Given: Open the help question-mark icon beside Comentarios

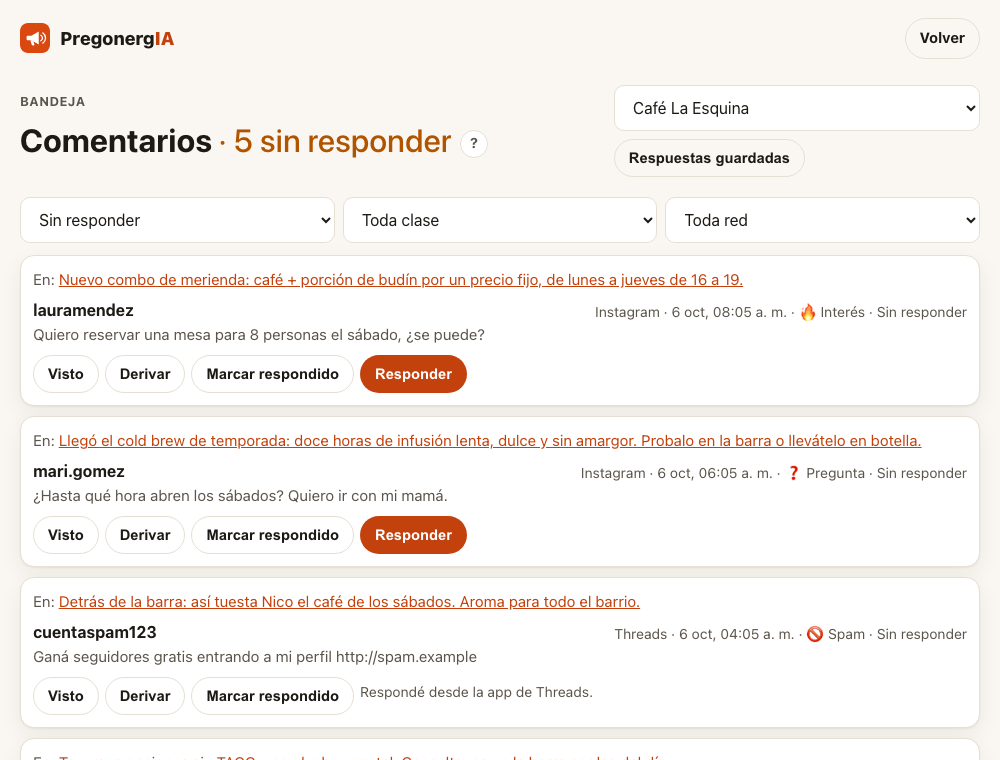Looking at the screenshot, I should 474,143.
